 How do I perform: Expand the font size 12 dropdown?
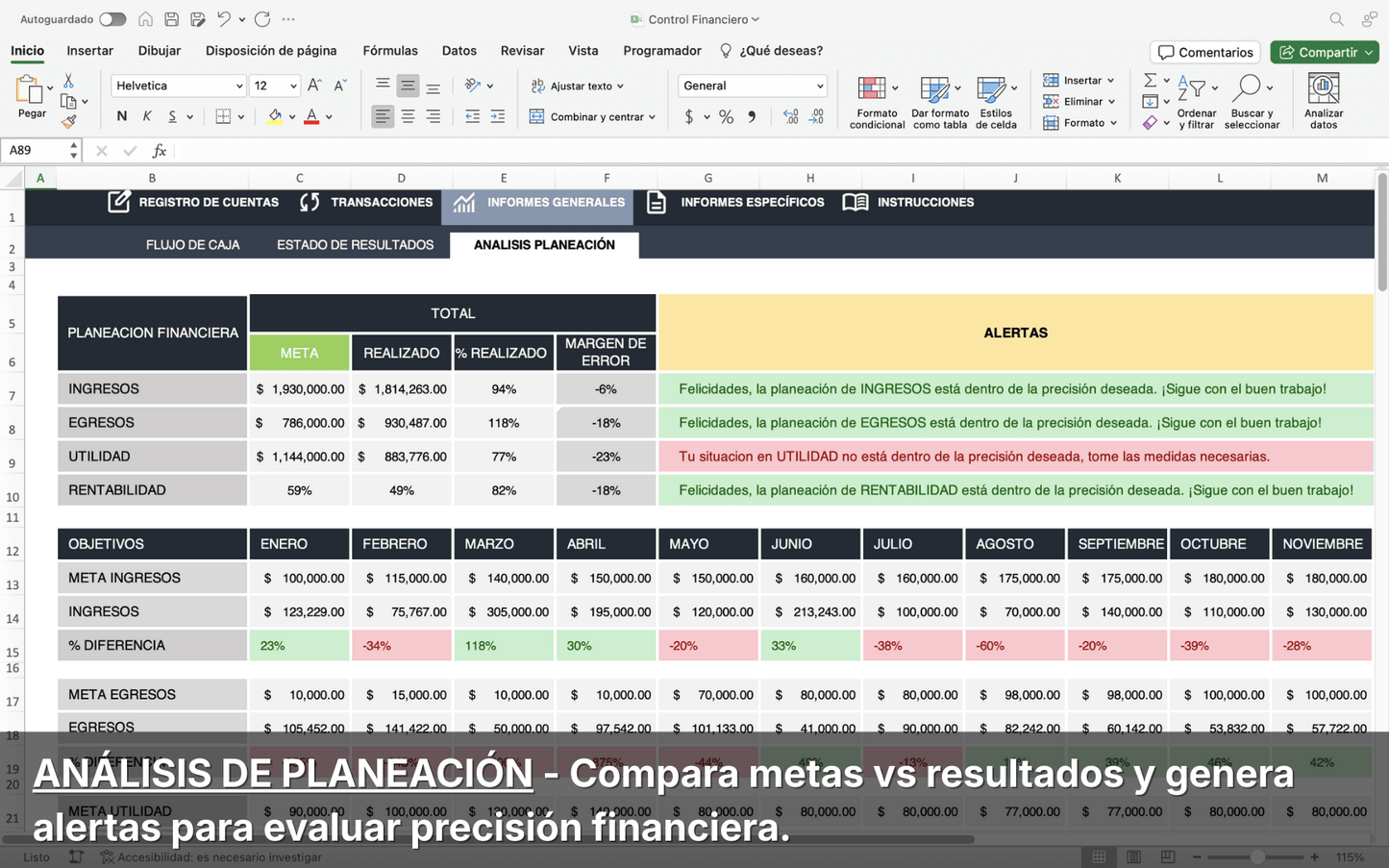coord(275,86)
